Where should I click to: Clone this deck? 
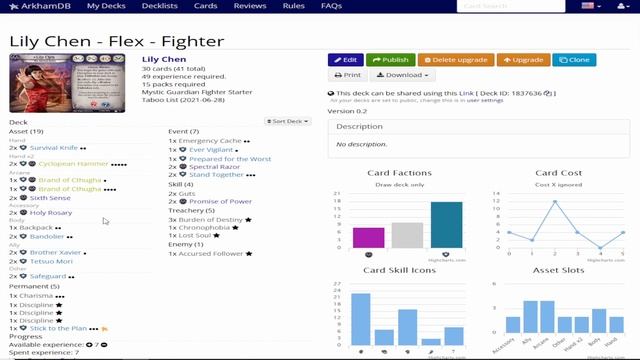point(574,60)
